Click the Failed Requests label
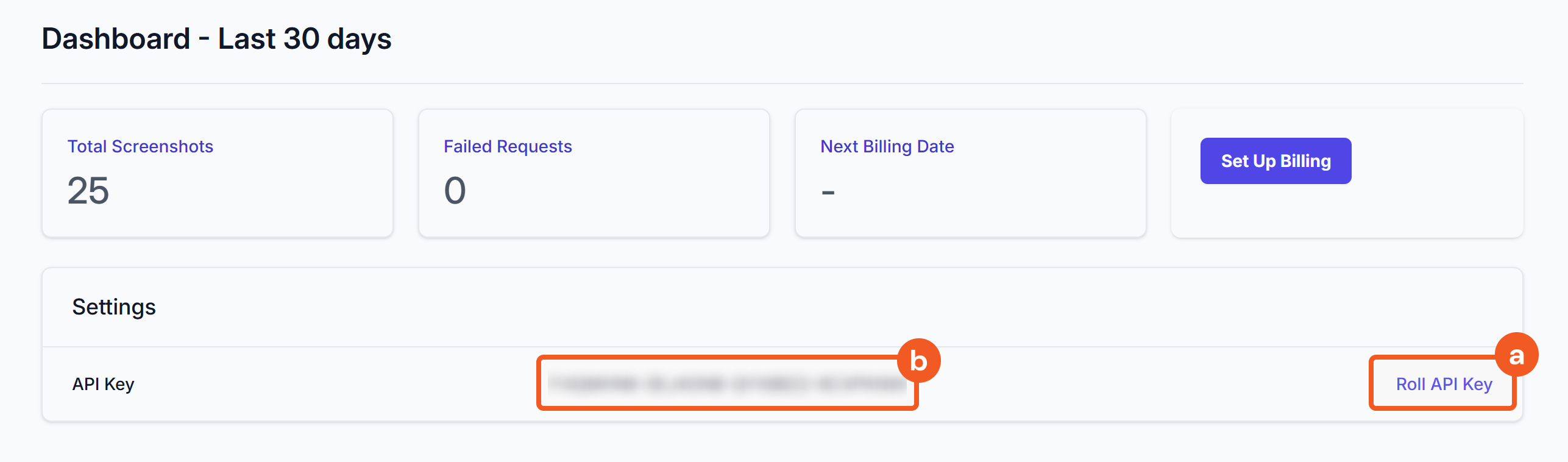 pyautogui.click(x=507, y=147)
